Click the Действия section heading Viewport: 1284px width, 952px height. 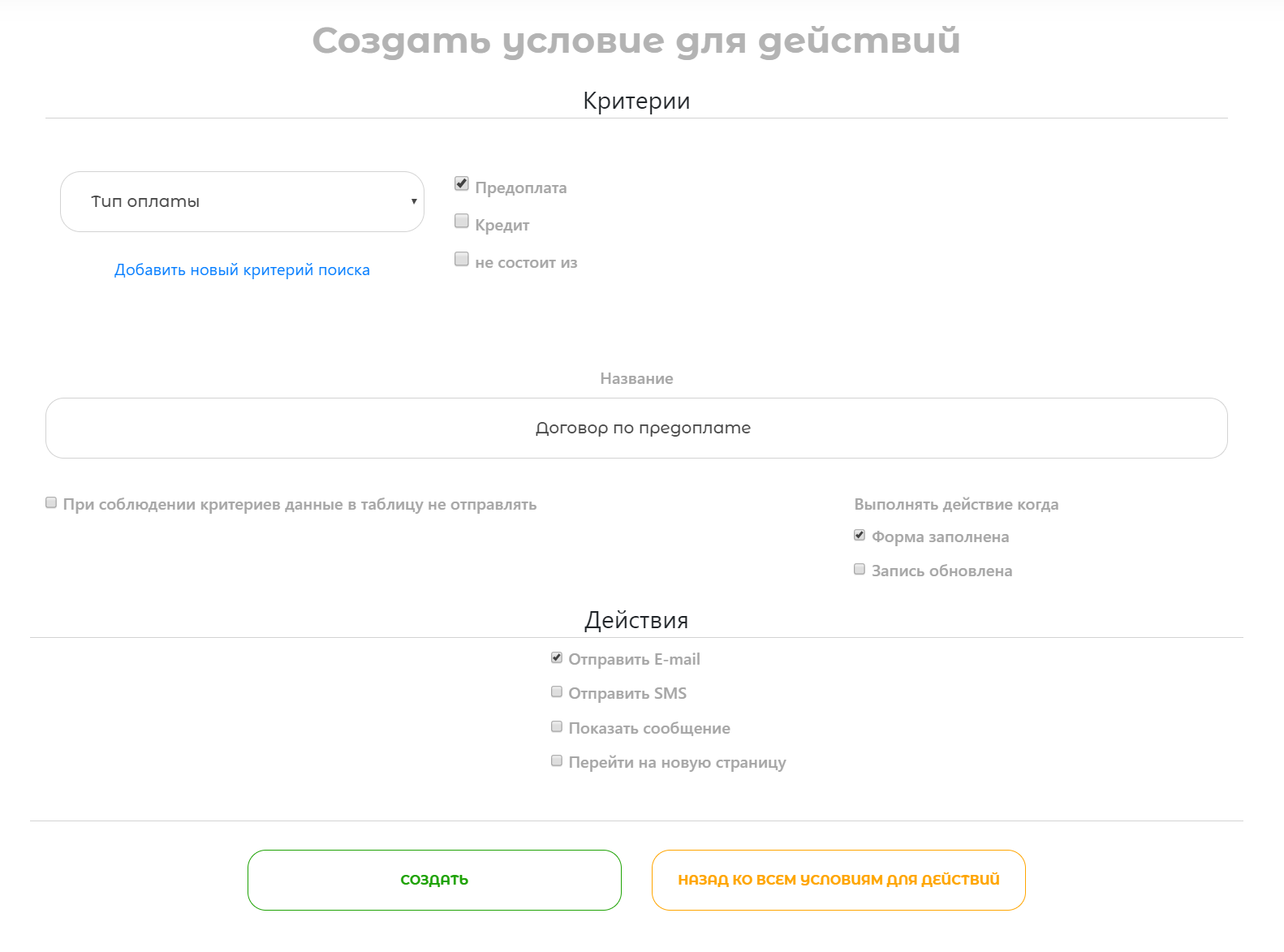[636, 620]
